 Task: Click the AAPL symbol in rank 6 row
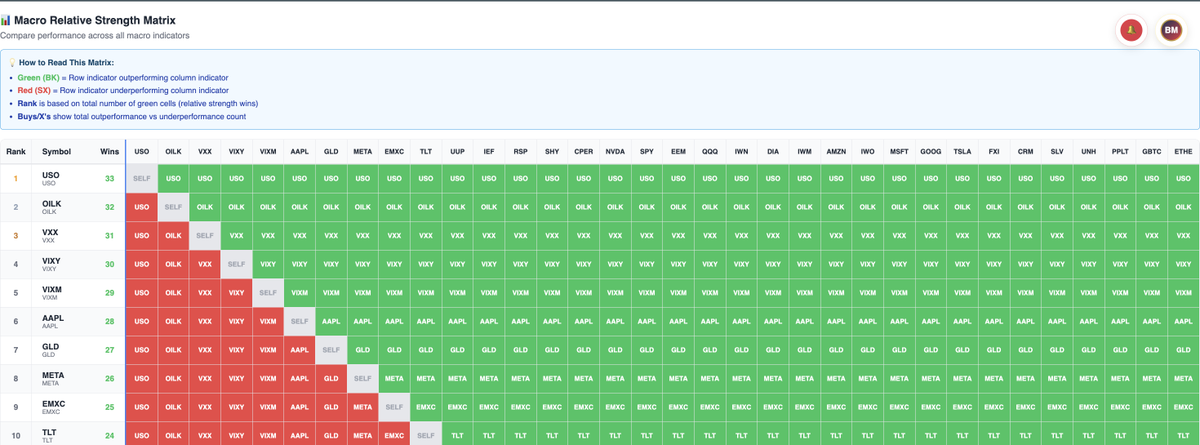tap(52, 319)
